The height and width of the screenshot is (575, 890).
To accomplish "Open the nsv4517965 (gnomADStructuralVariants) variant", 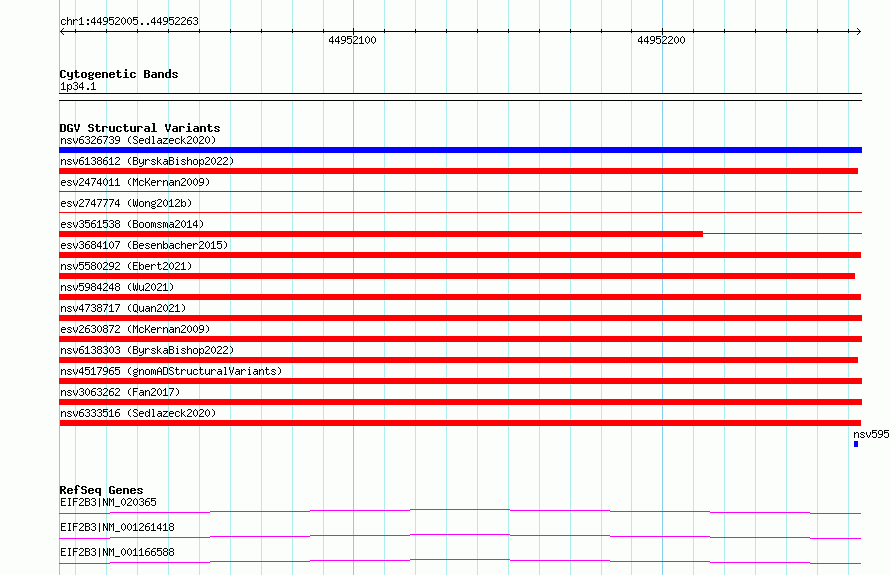I will tap(171, 371).
